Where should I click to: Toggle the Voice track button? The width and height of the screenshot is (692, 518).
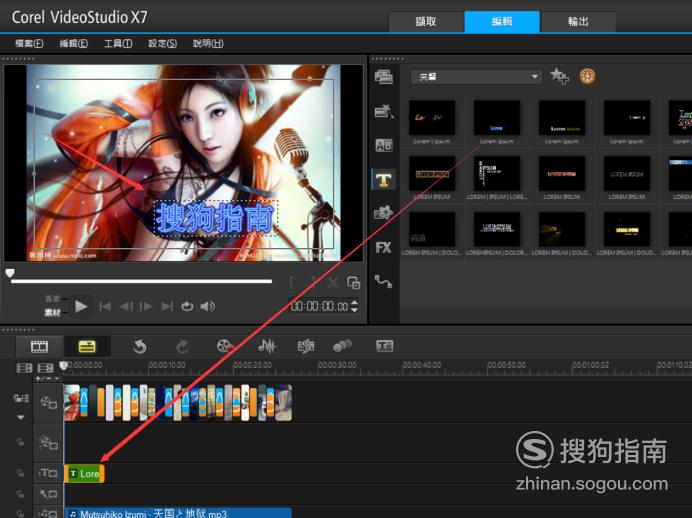click(x=49, y=494)
